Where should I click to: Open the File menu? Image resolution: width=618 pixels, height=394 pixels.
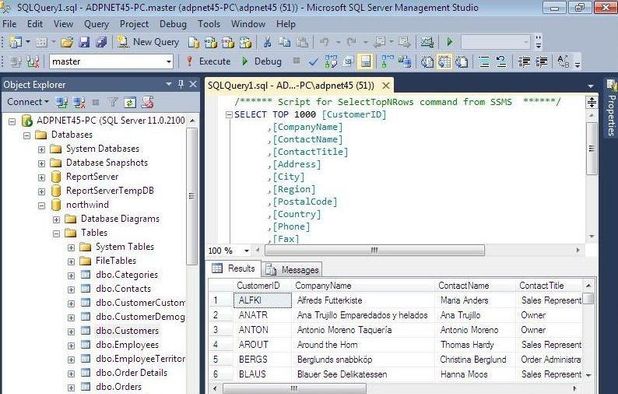tap(9, 24)
